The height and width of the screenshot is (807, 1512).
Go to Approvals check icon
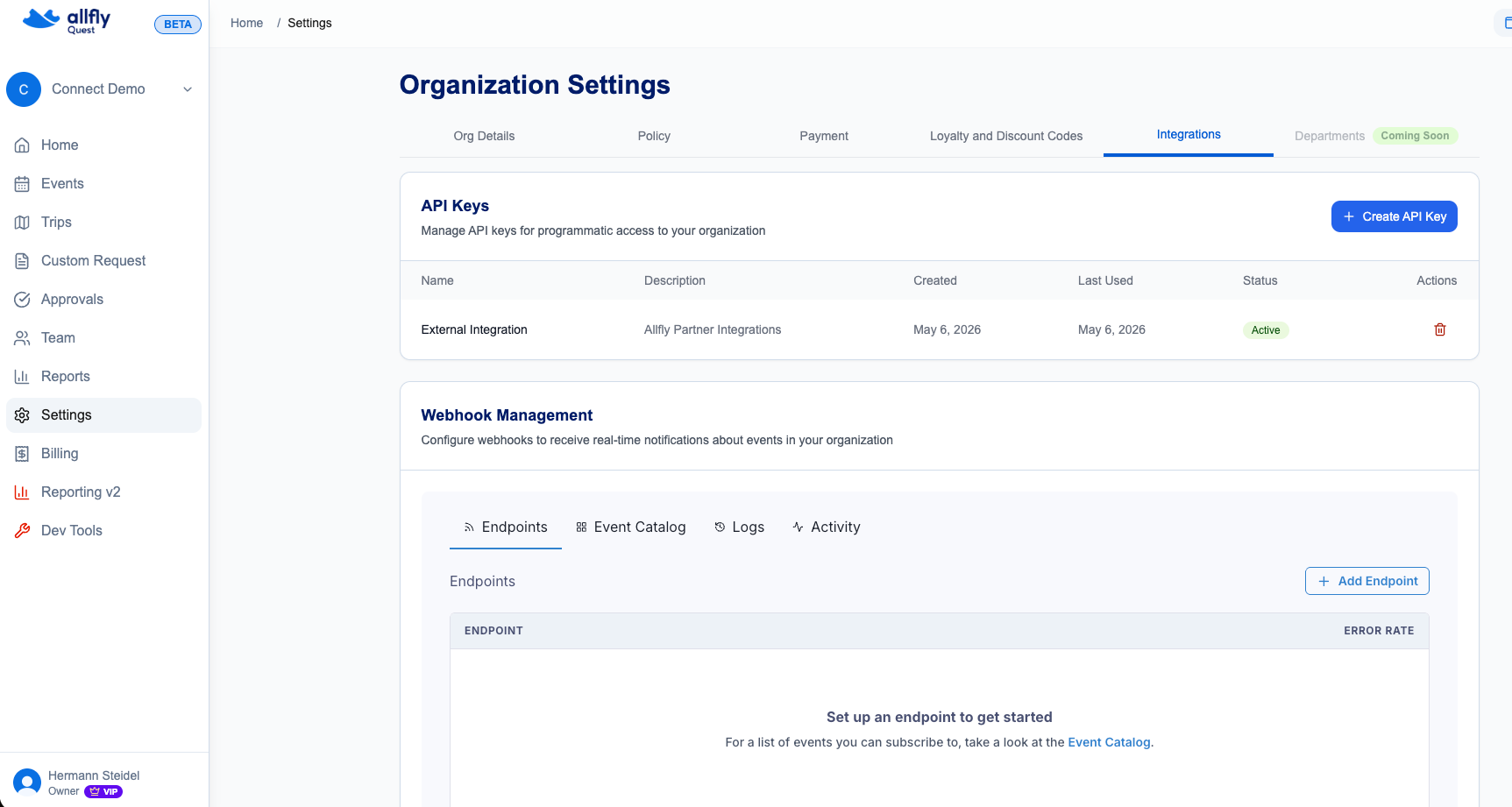click(23, 300)
